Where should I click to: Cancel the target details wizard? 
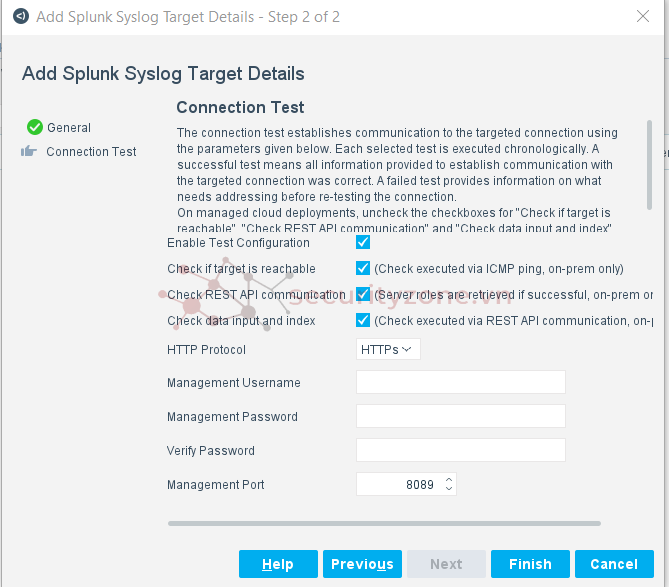point(614,564)
